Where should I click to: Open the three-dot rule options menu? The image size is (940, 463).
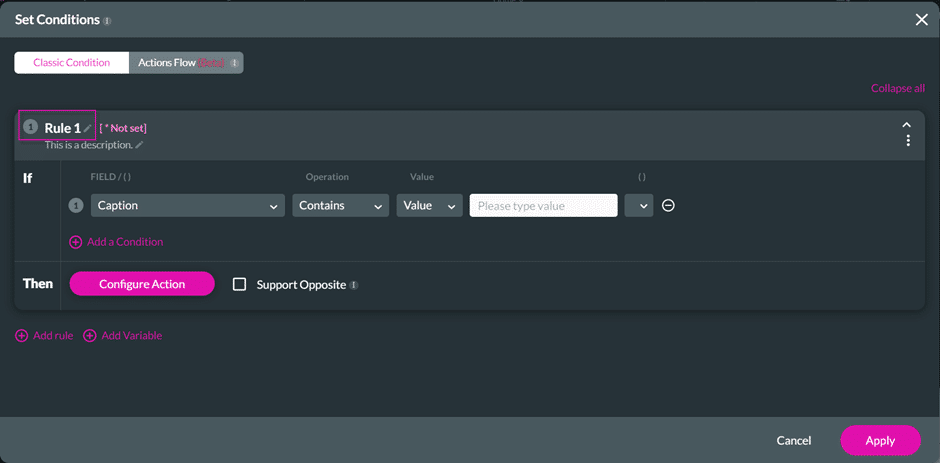click(908, 141)
